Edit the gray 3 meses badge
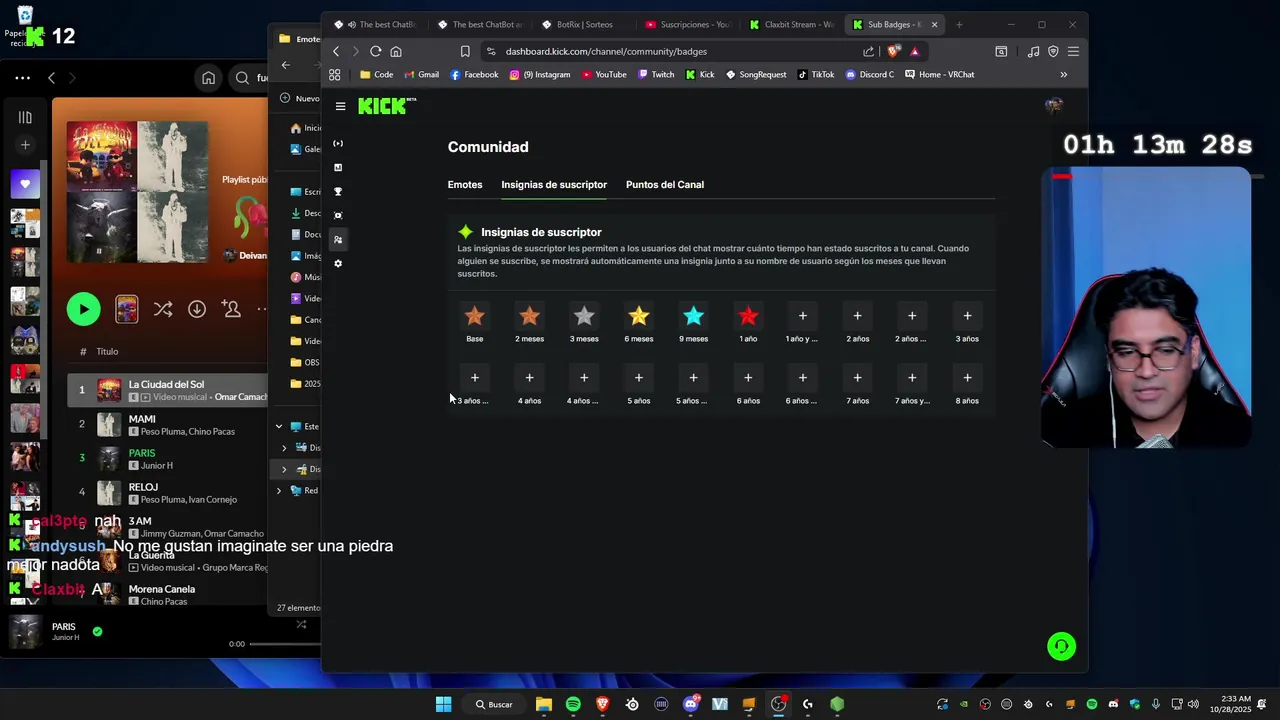1280x720 pixels. [584, 316]
